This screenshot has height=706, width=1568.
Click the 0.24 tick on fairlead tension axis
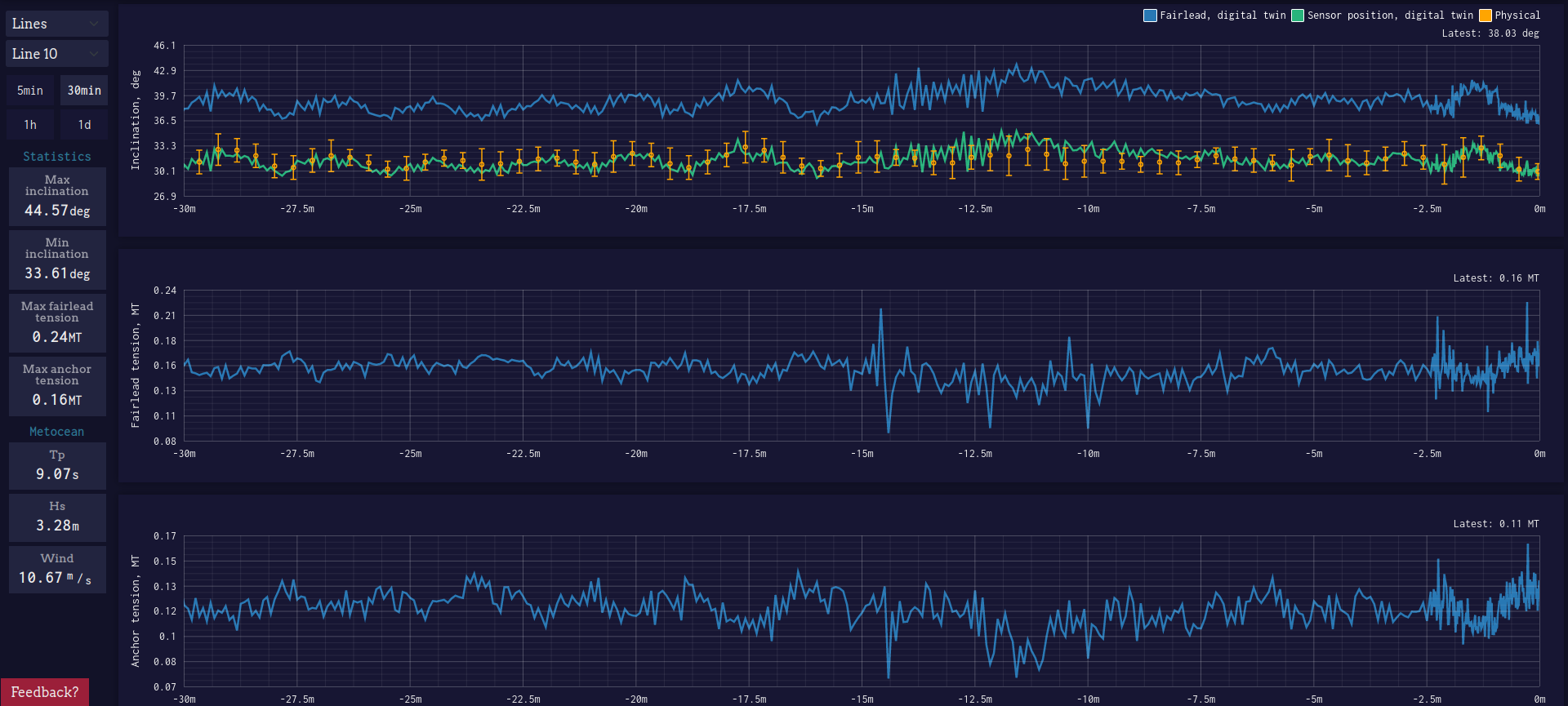(x=165, y=291)
